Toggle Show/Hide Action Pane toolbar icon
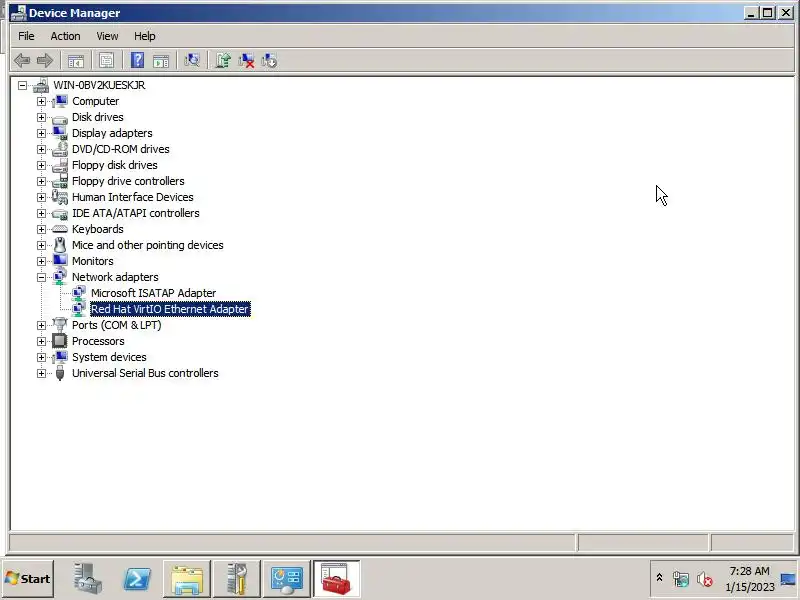 [161, 61]
